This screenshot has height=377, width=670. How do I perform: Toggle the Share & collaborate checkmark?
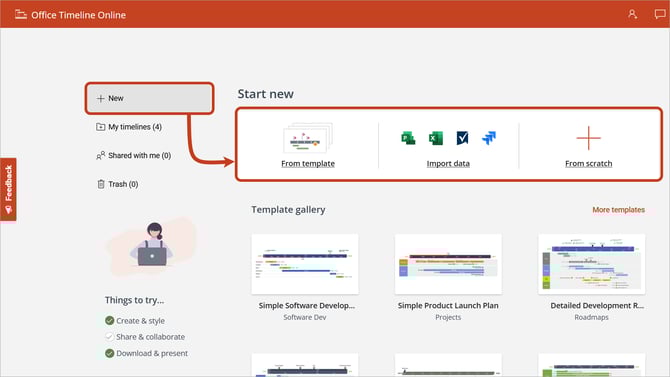(109, 337)
